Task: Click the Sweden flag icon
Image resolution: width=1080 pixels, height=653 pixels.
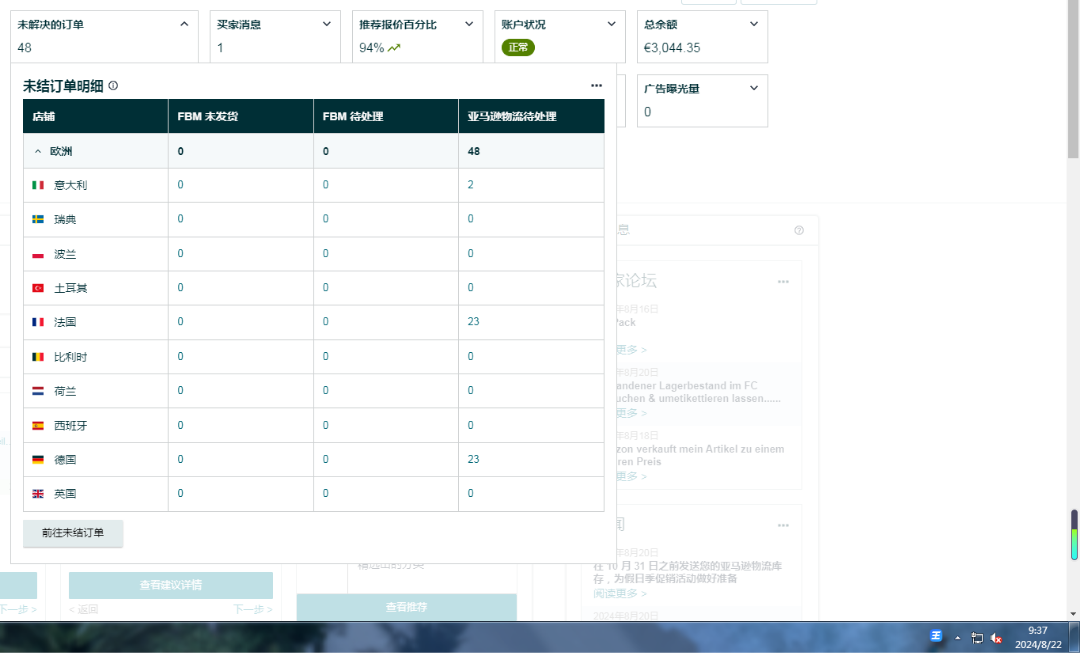Action: (38, 219)
